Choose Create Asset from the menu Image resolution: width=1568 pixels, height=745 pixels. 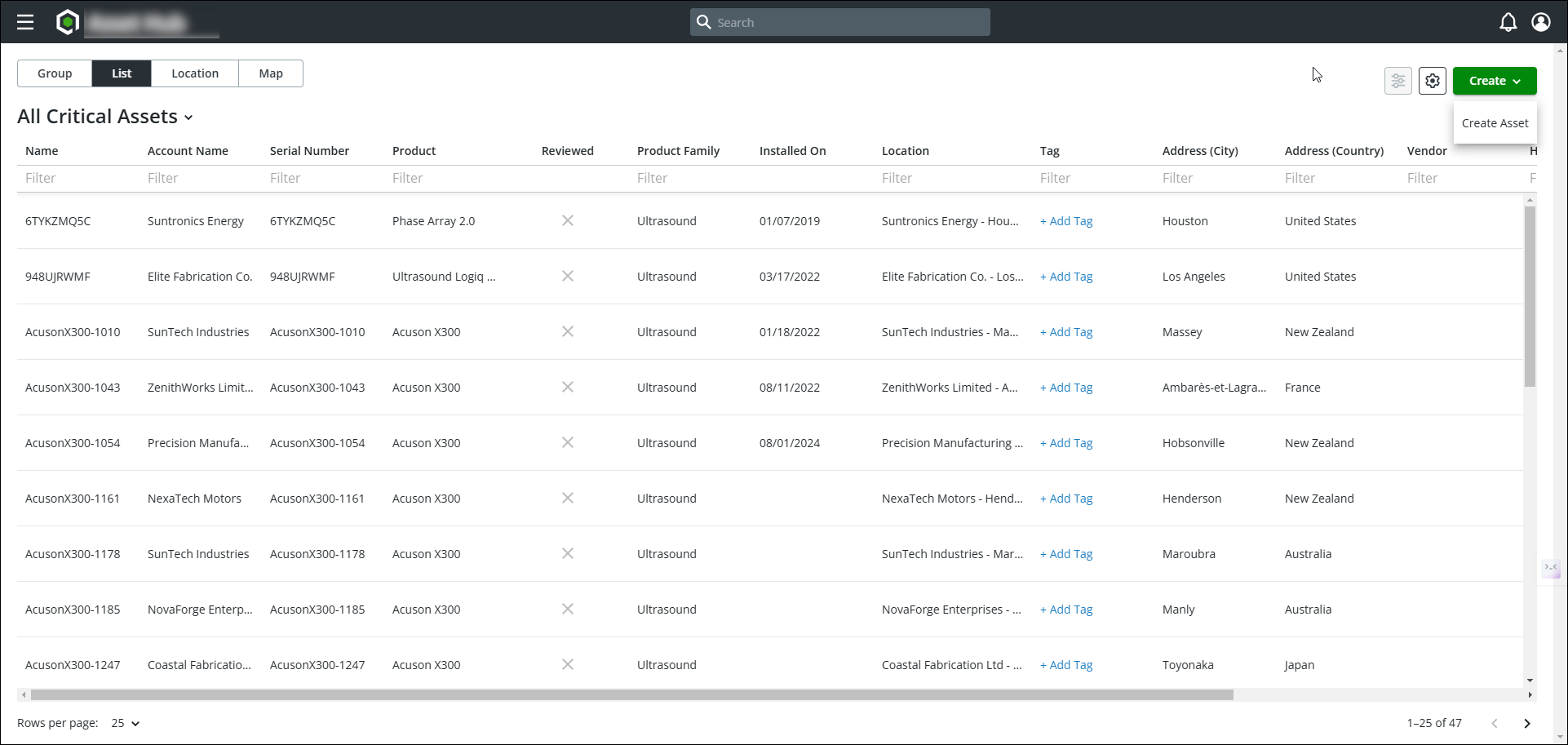(x=1495, y=123)
